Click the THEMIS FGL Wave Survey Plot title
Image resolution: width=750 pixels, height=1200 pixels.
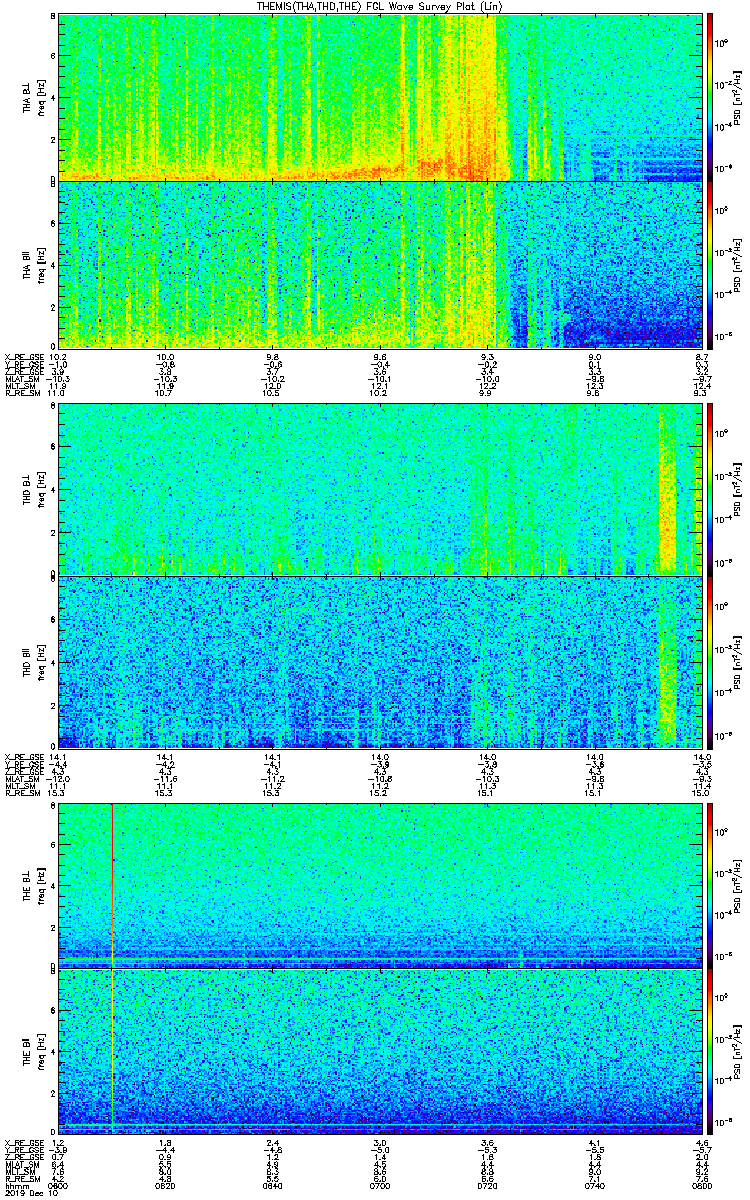[380, 7]
